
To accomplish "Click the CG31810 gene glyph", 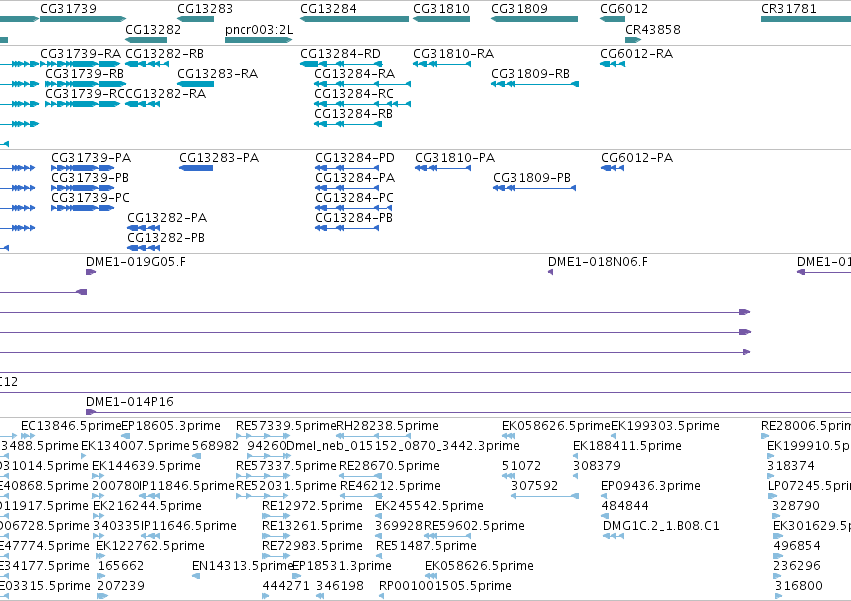I will (x=441, y=19).
